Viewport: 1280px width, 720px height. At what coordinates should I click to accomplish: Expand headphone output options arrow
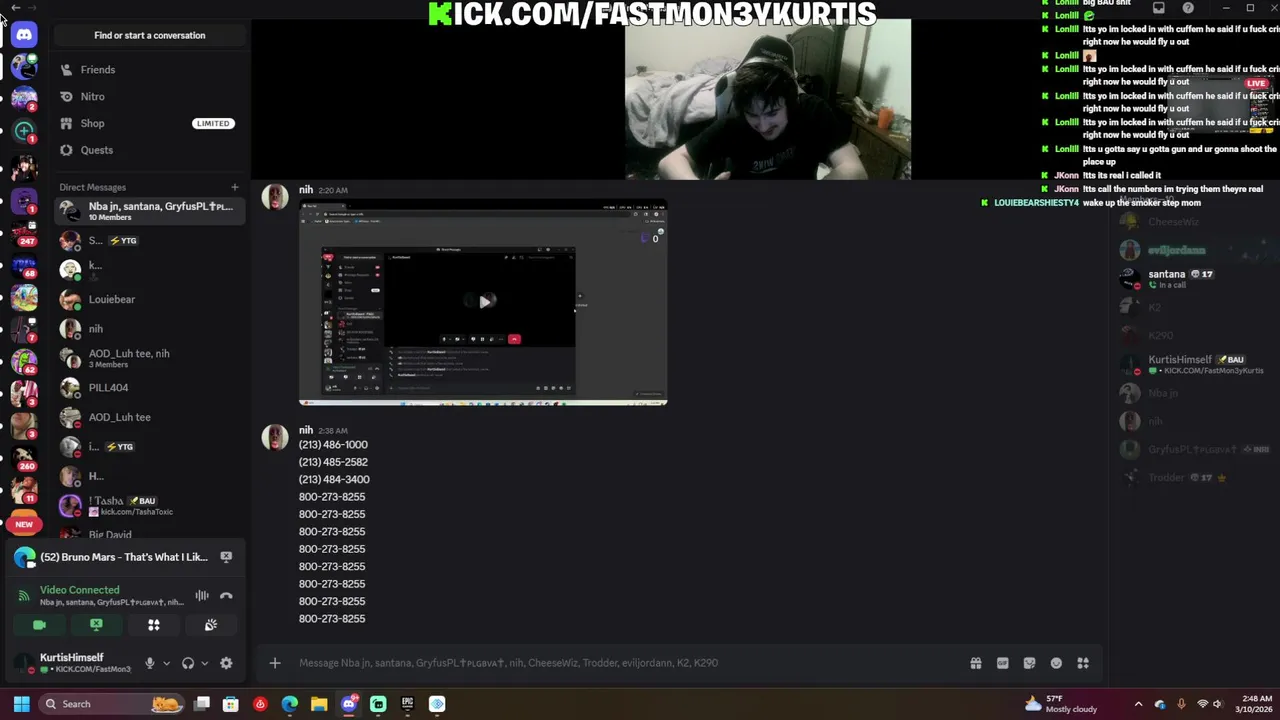(204, 663)
